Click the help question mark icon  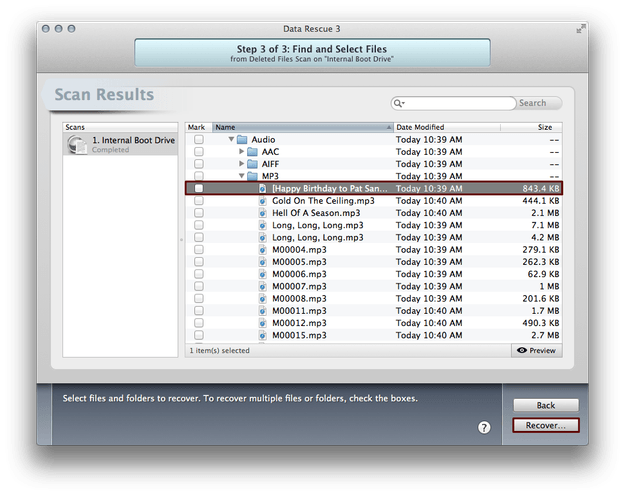(x=484, y=428)
